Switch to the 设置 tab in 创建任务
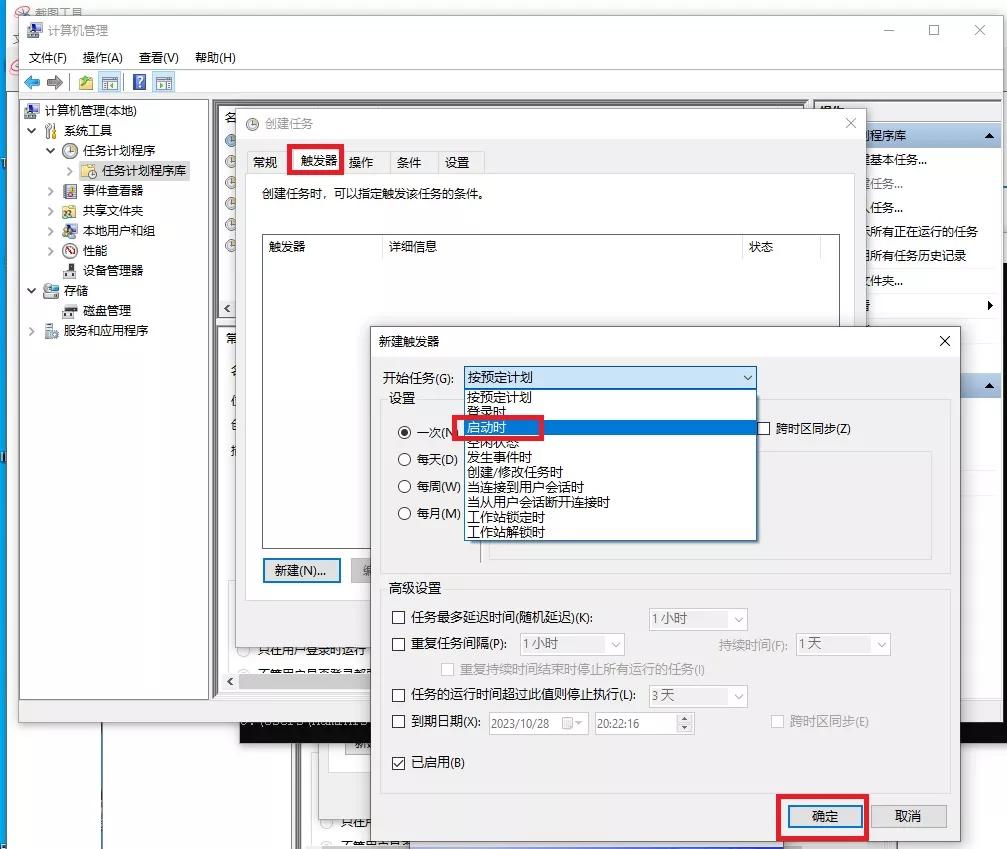Screen dimensions: 1007x849 459,161
